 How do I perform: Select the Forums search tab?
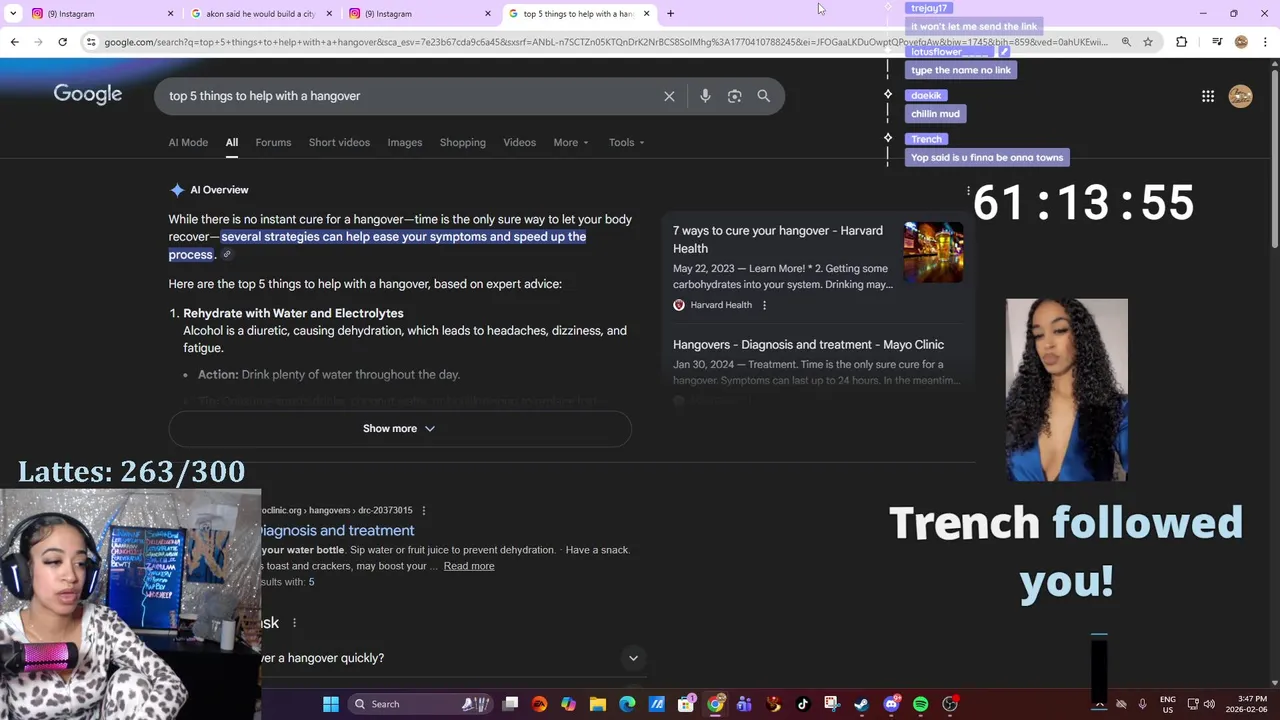coord(273,142)
